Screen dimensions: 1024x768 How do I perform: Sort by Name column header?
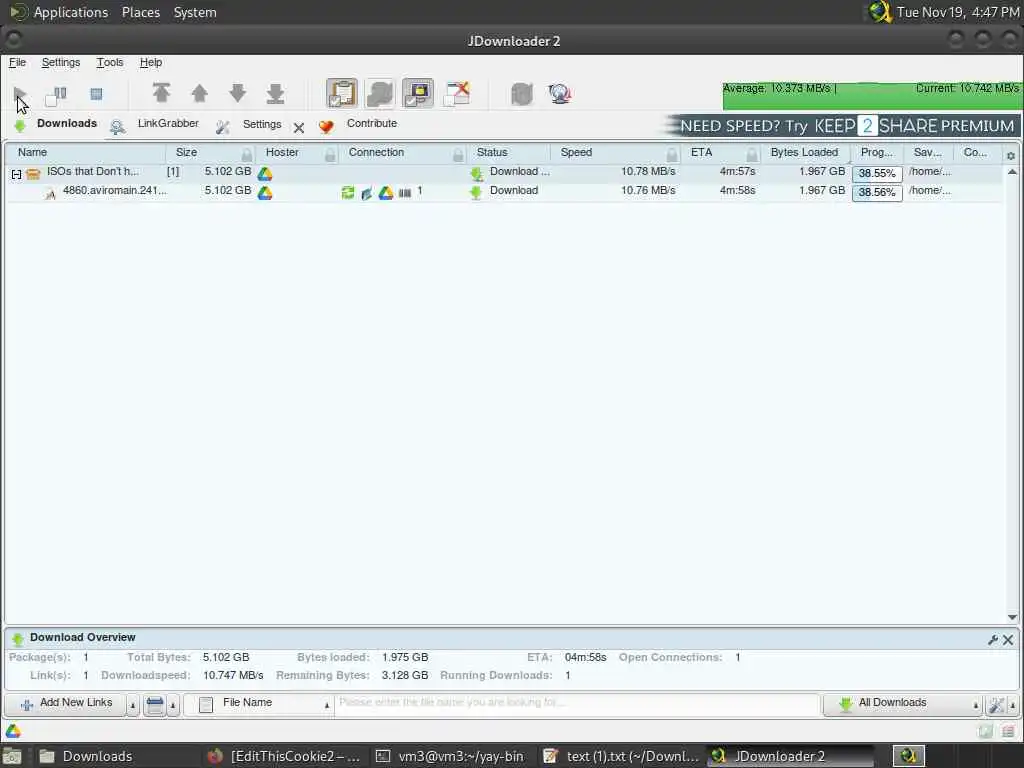point(85,152)
